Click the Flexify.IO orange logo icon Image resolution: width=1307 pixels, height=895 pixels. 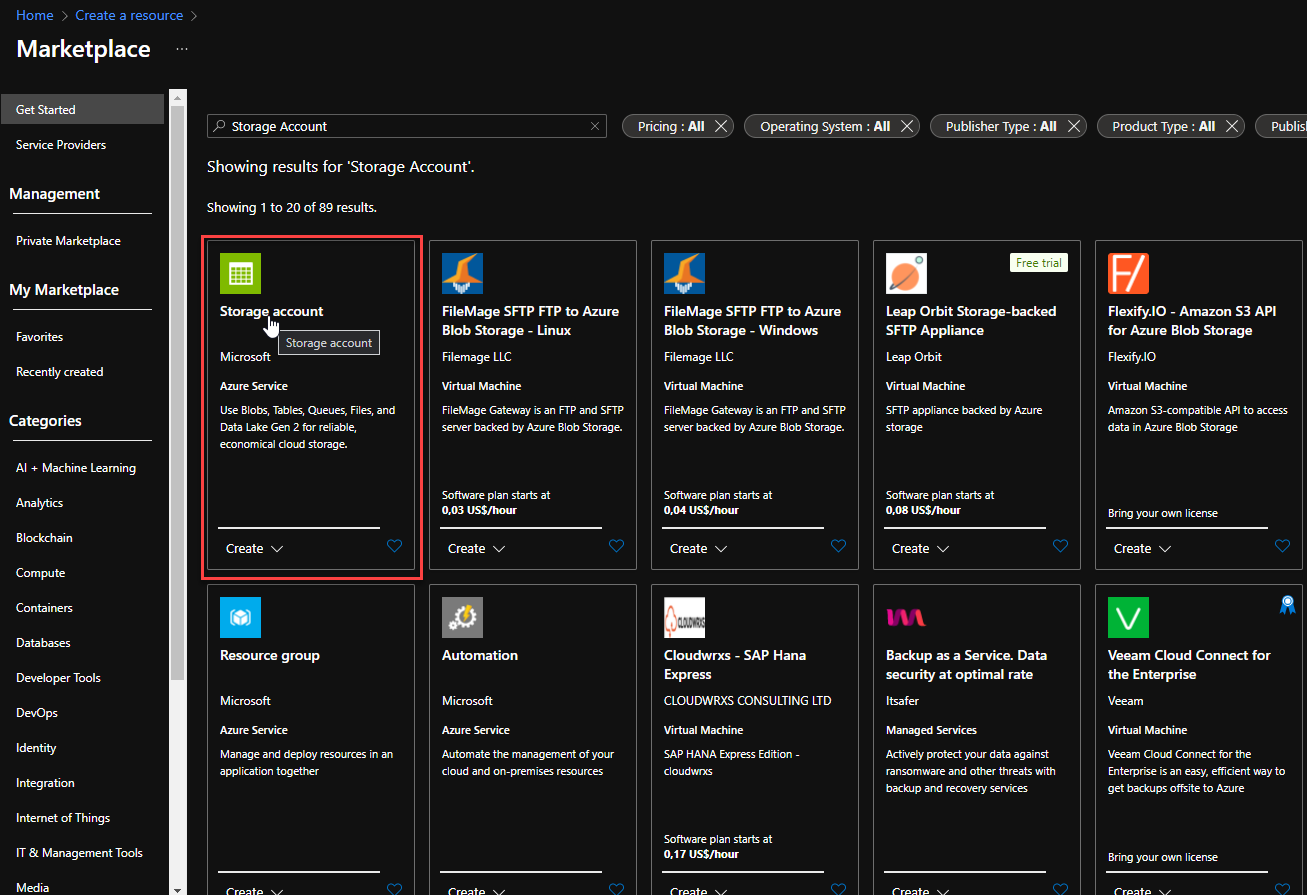click(1128, 273)
